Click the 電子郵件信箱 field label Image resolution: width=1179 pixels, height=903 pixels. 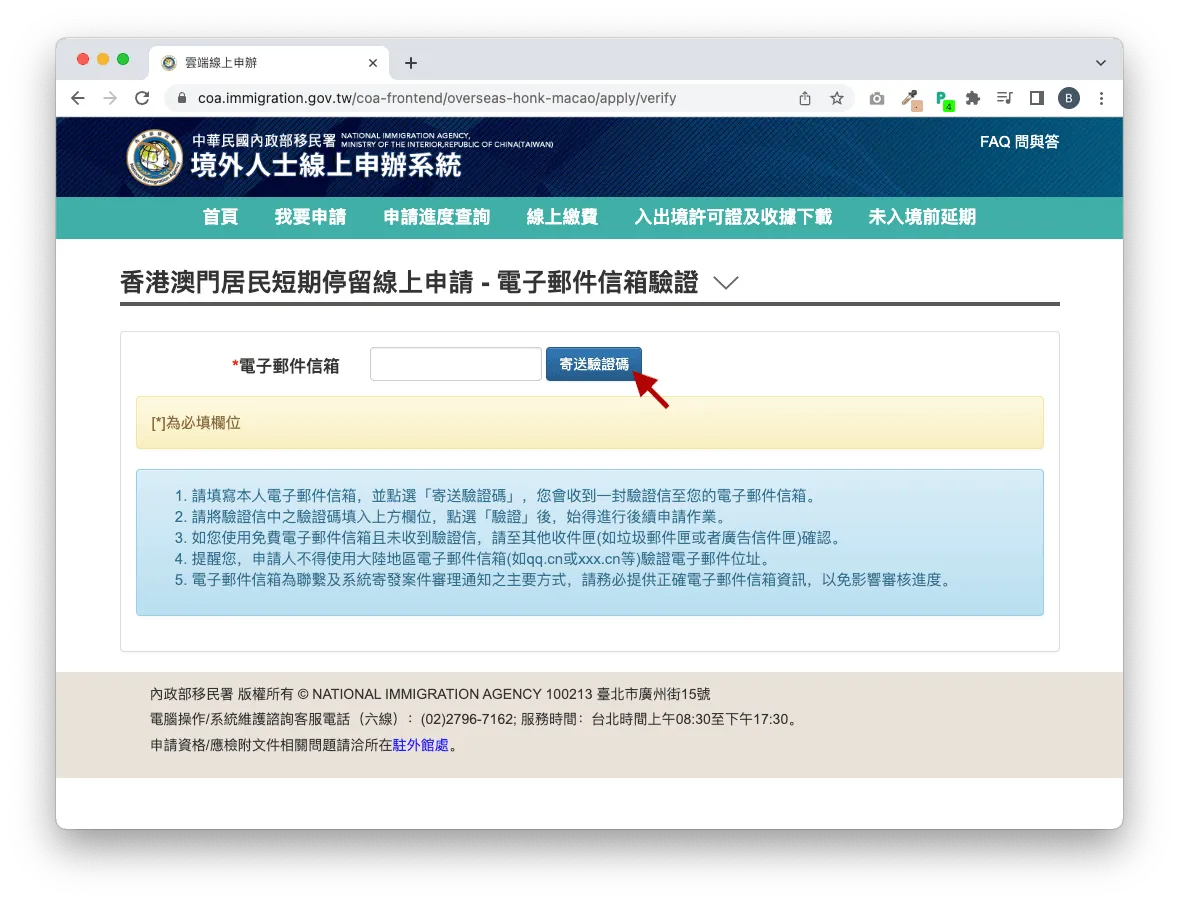click(286, 366)
